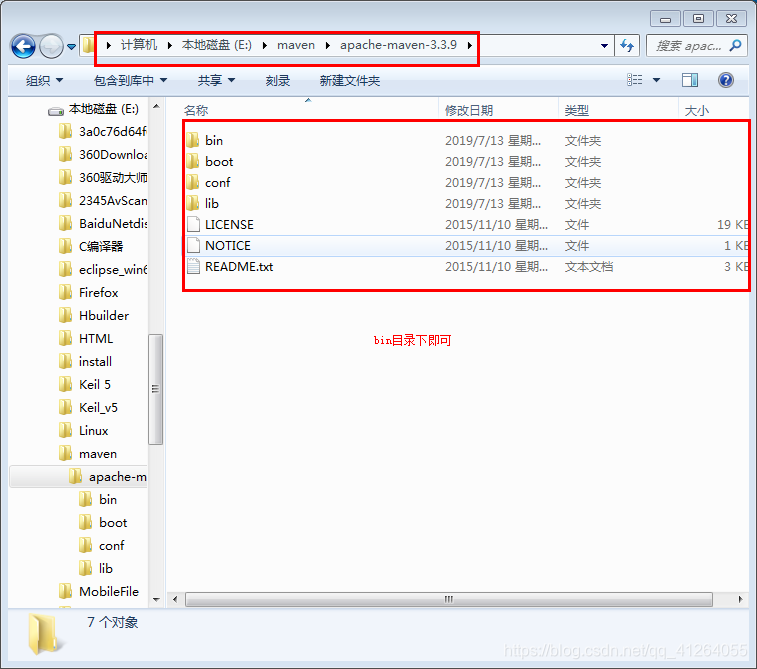Screen dimensions: 757x669
Task: Select the conf folder in file list
Action: pyautogui.click(x=217, y=183)
